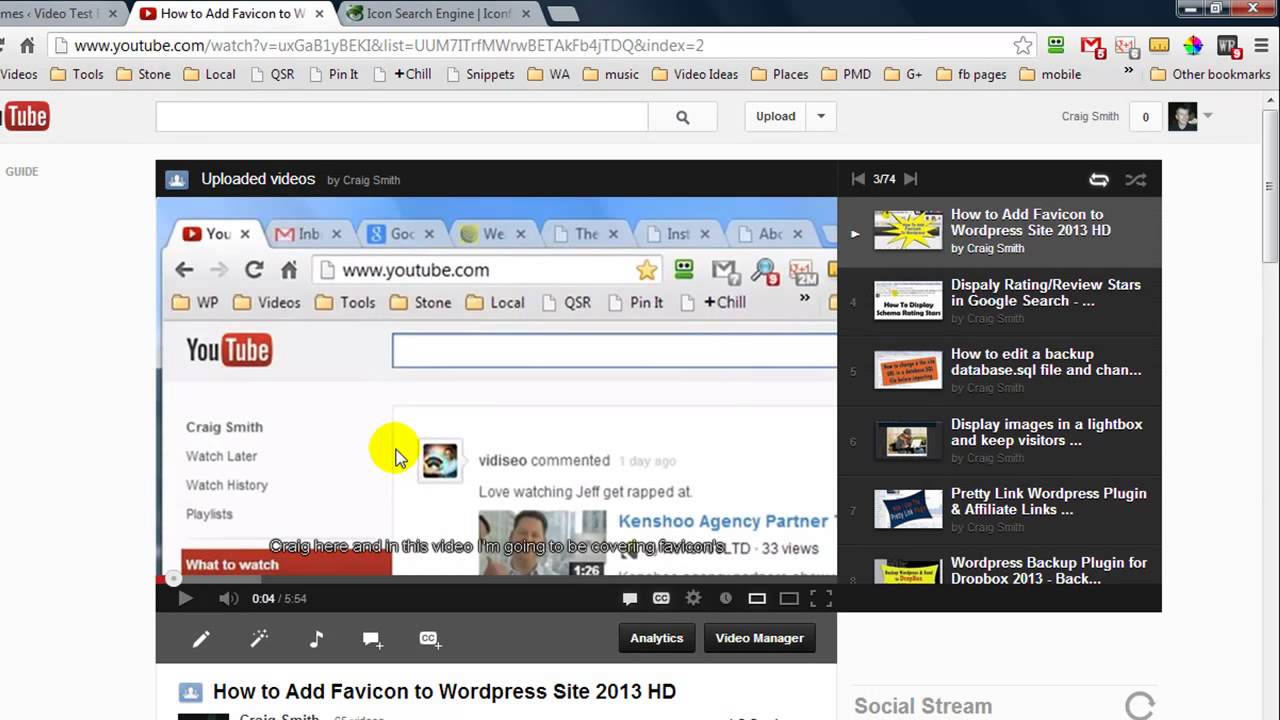
Task: Click the Uploaded videos playlist title
Action: tap(258, 179)
